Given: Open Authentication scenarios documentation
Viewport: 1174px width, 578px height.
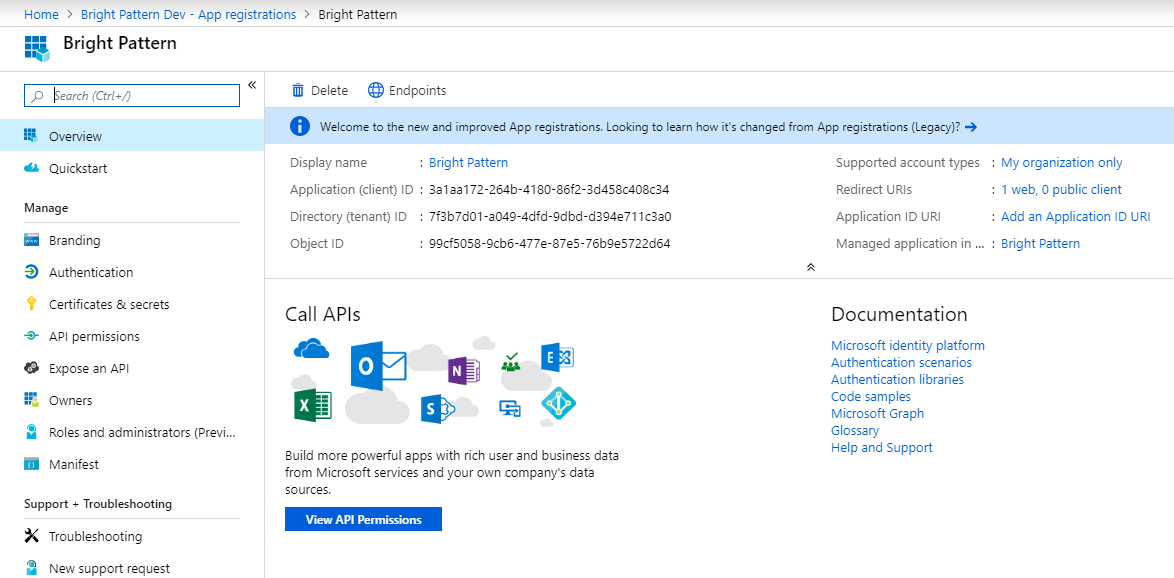Looking at the screenshot, I should (901, 362).
